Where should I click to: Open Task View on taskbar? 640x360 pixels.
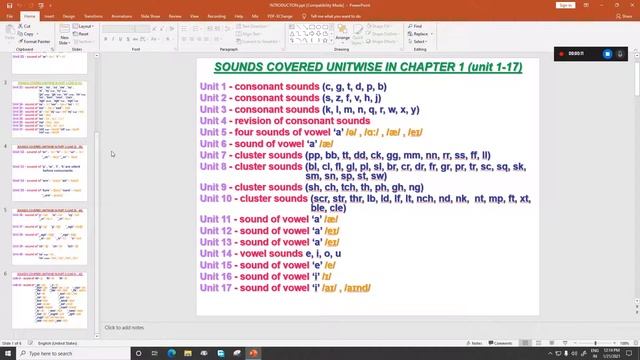coord(155,353)
